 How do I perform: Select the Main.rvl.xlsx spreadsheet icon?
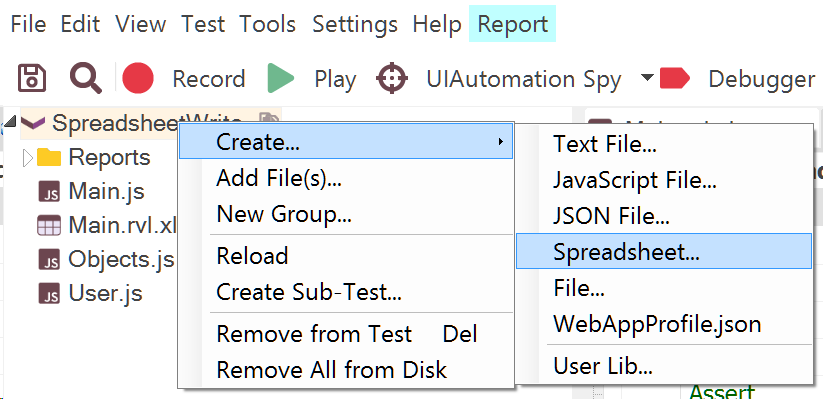tap(50, 225)
